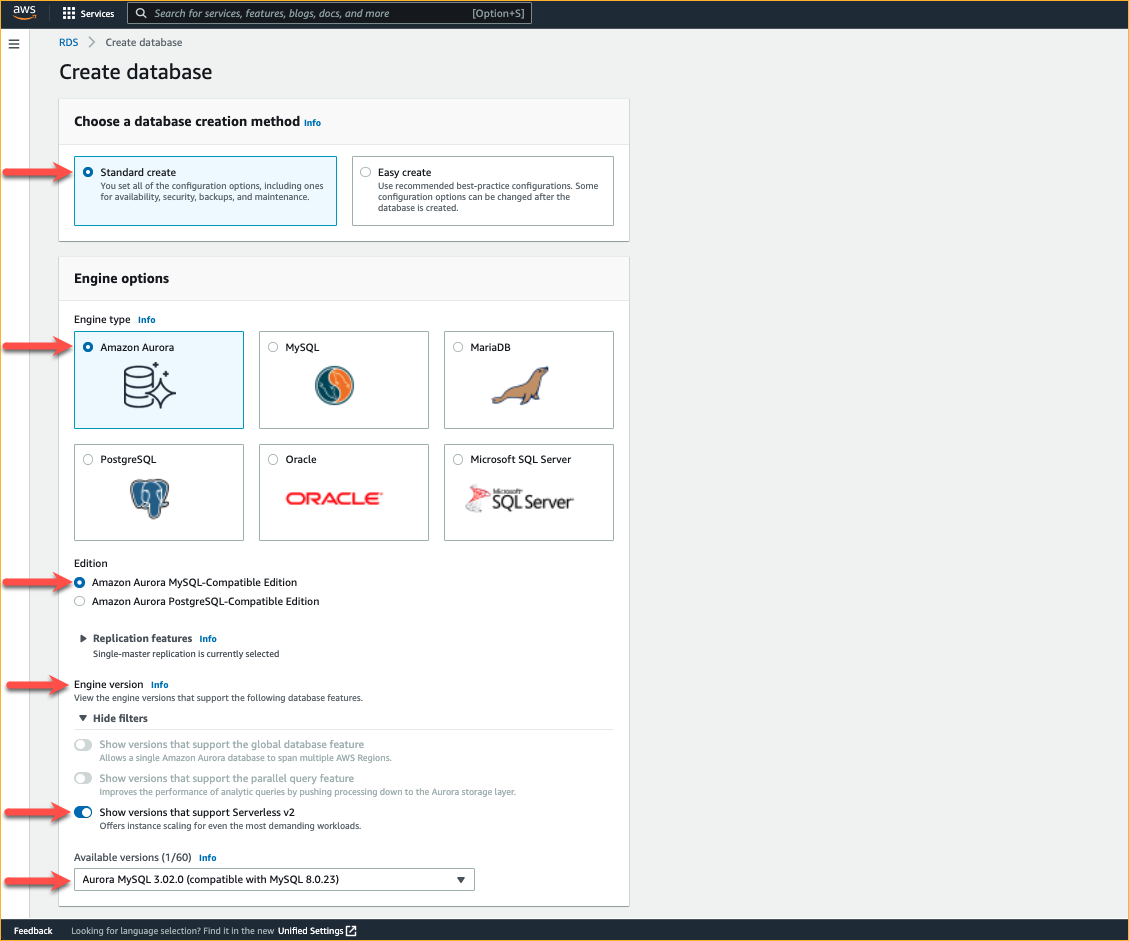The width and height of the screenshot is (1129, 941).
Task: Click the Microsoft SQL Server logo
Action: pos(519,498)
